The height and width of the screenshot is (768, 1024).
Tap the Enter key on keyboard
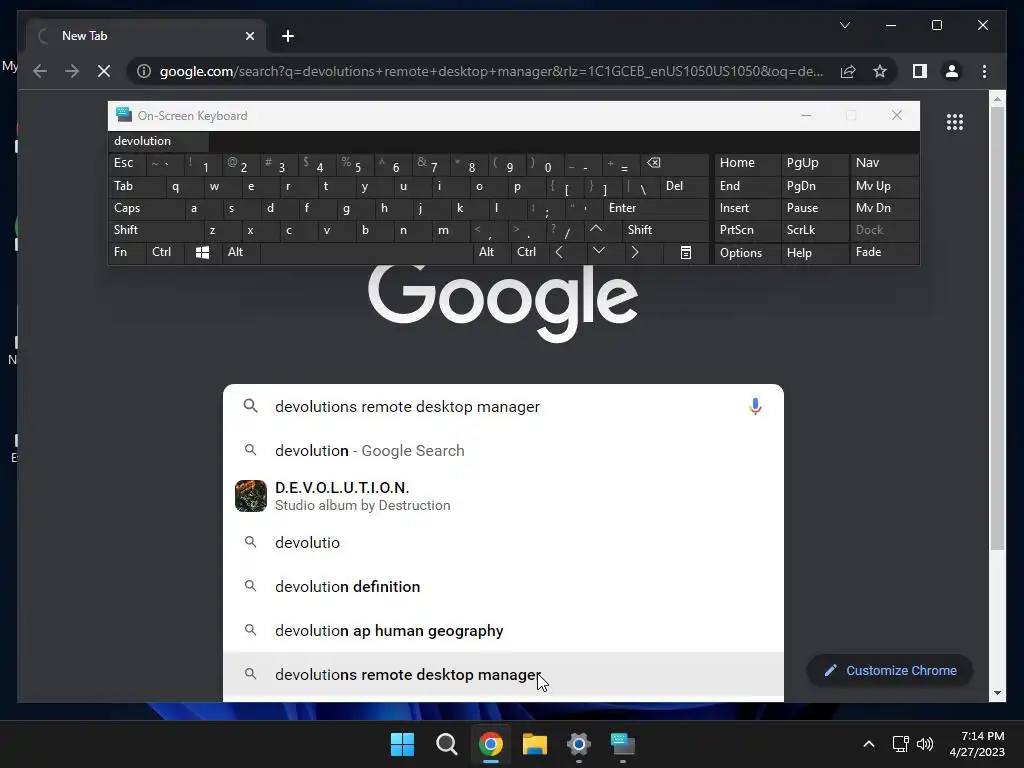pyautogui.click(x=656, y=208)
